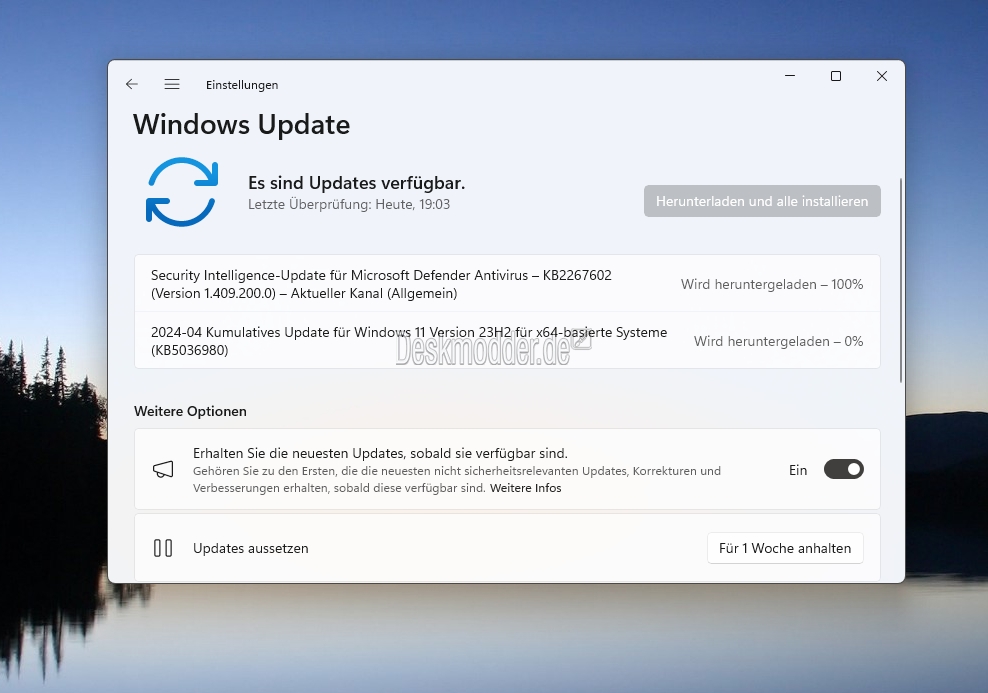Select the Defender Antivirus KB2267602 update row
Image resolution: width=988 pixels, height=693 pixels.
507,284
